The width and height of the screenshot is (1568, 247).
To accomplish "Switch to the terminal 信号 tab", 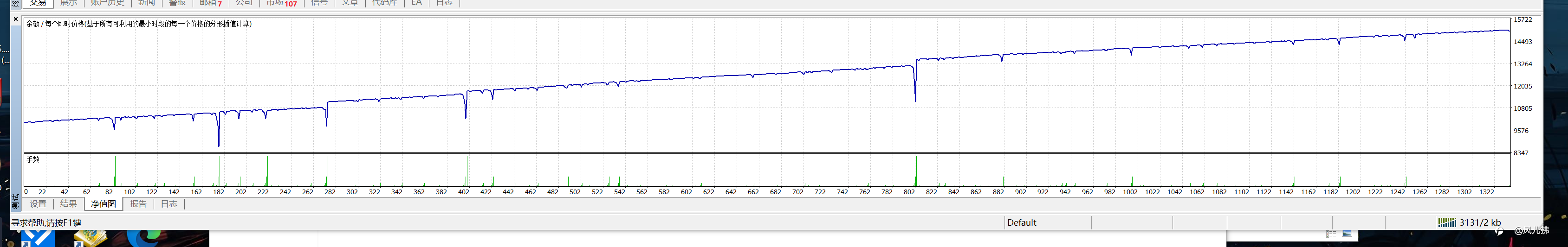I will click(x=319, y=3).
